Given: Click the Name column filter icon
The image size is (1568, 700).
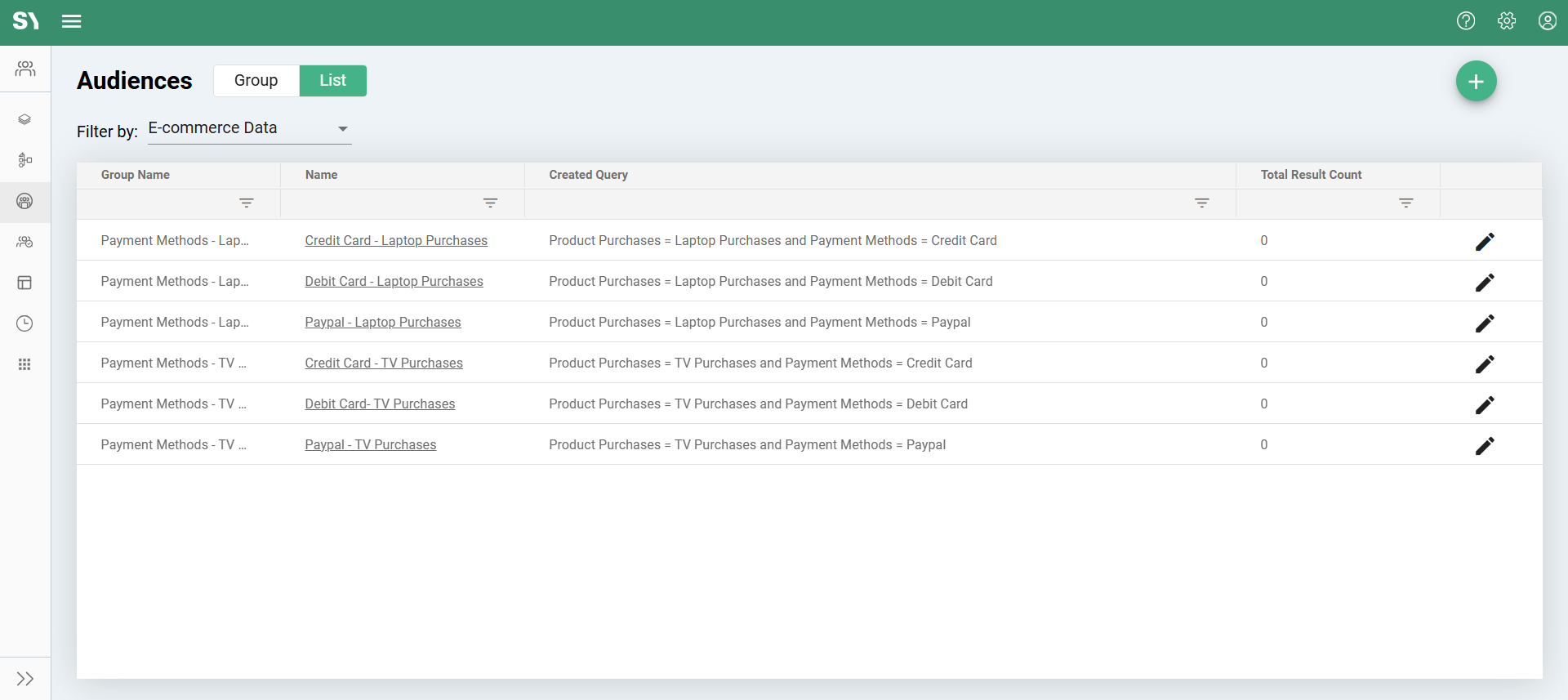Looking at the screenshot, I should [x=490, y=203].
